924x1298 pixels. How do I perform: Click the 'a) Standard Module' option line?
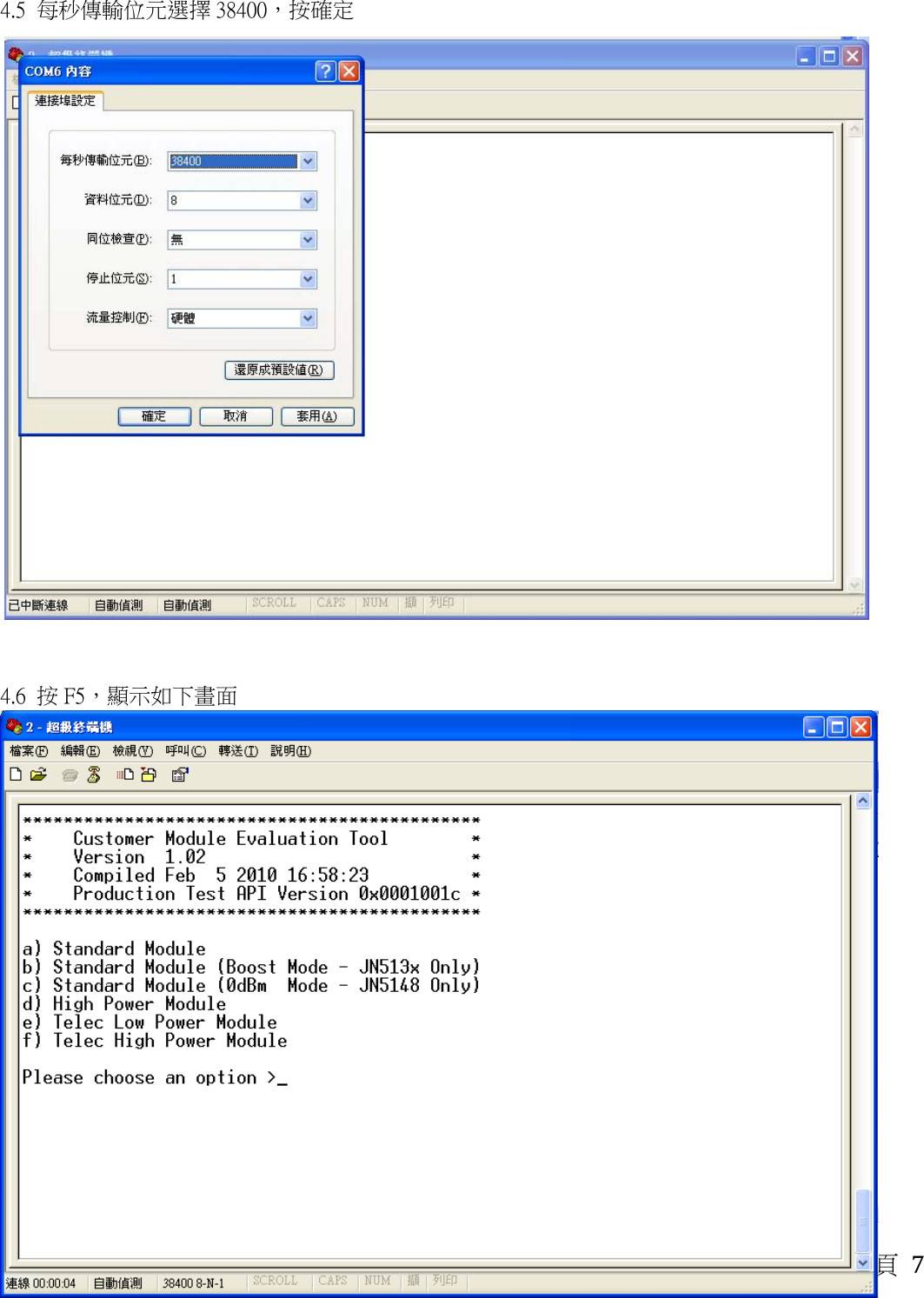(x=114, y=949)
